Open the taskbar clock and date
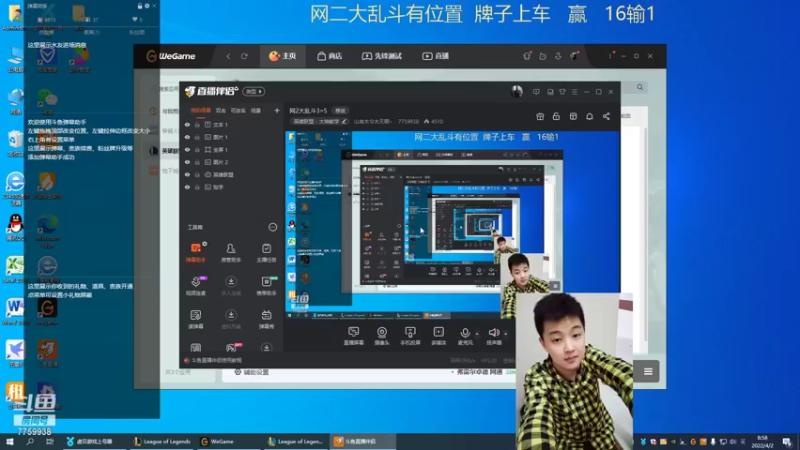Image resolution: width=800 pixels, height=450 pixels. (x=763, y=442)
